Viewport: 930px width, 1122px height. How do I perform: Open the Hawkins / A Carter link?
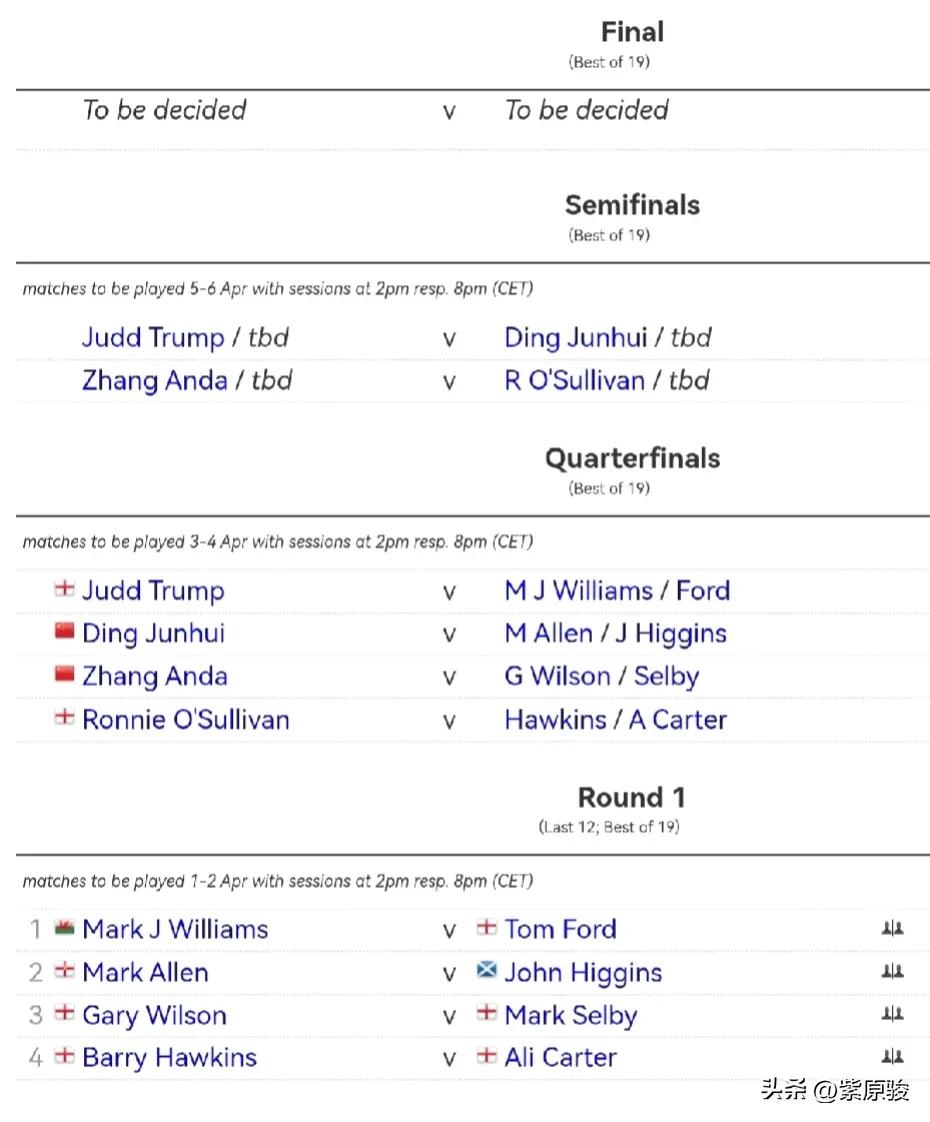tap(615, 720)
